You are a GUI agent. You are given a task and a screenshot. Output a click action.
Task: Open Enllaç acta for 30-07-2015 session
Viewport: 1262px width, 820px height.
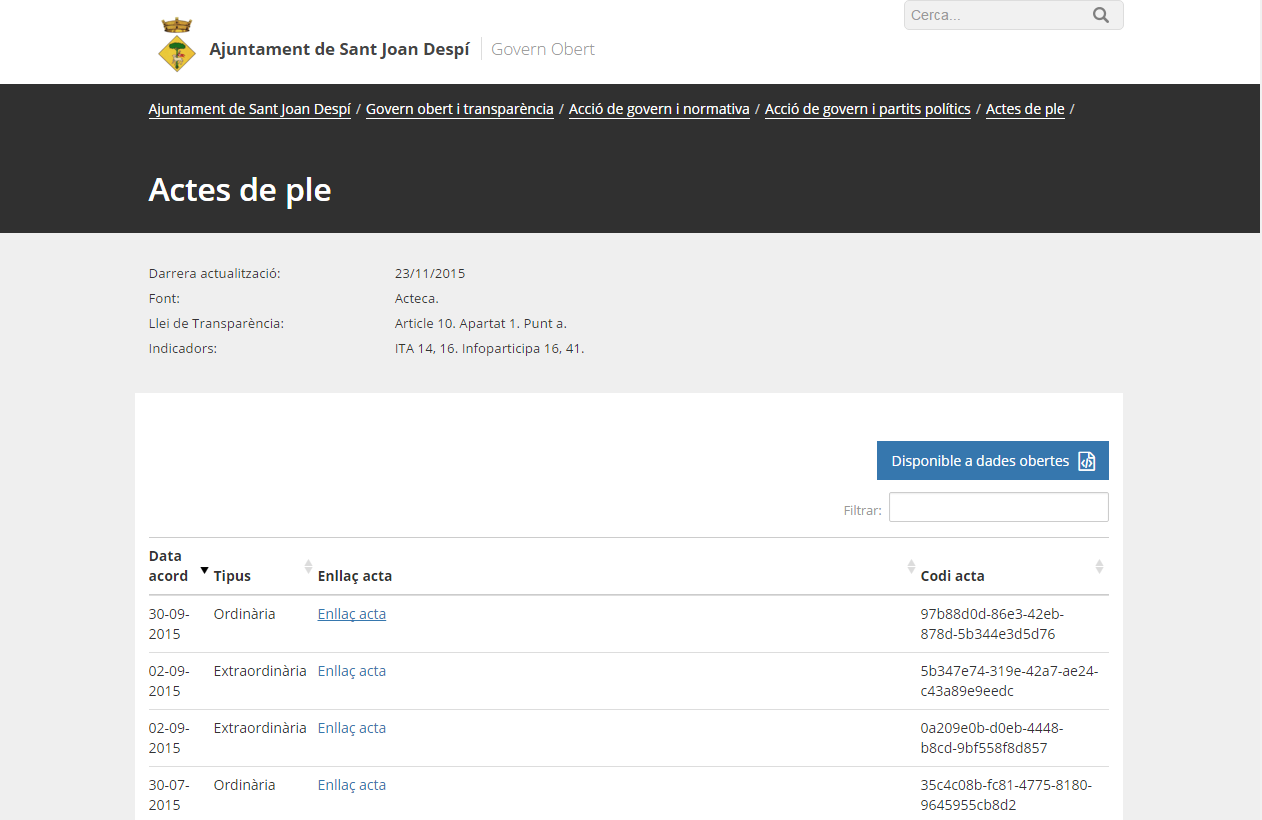tap(351, 785)
